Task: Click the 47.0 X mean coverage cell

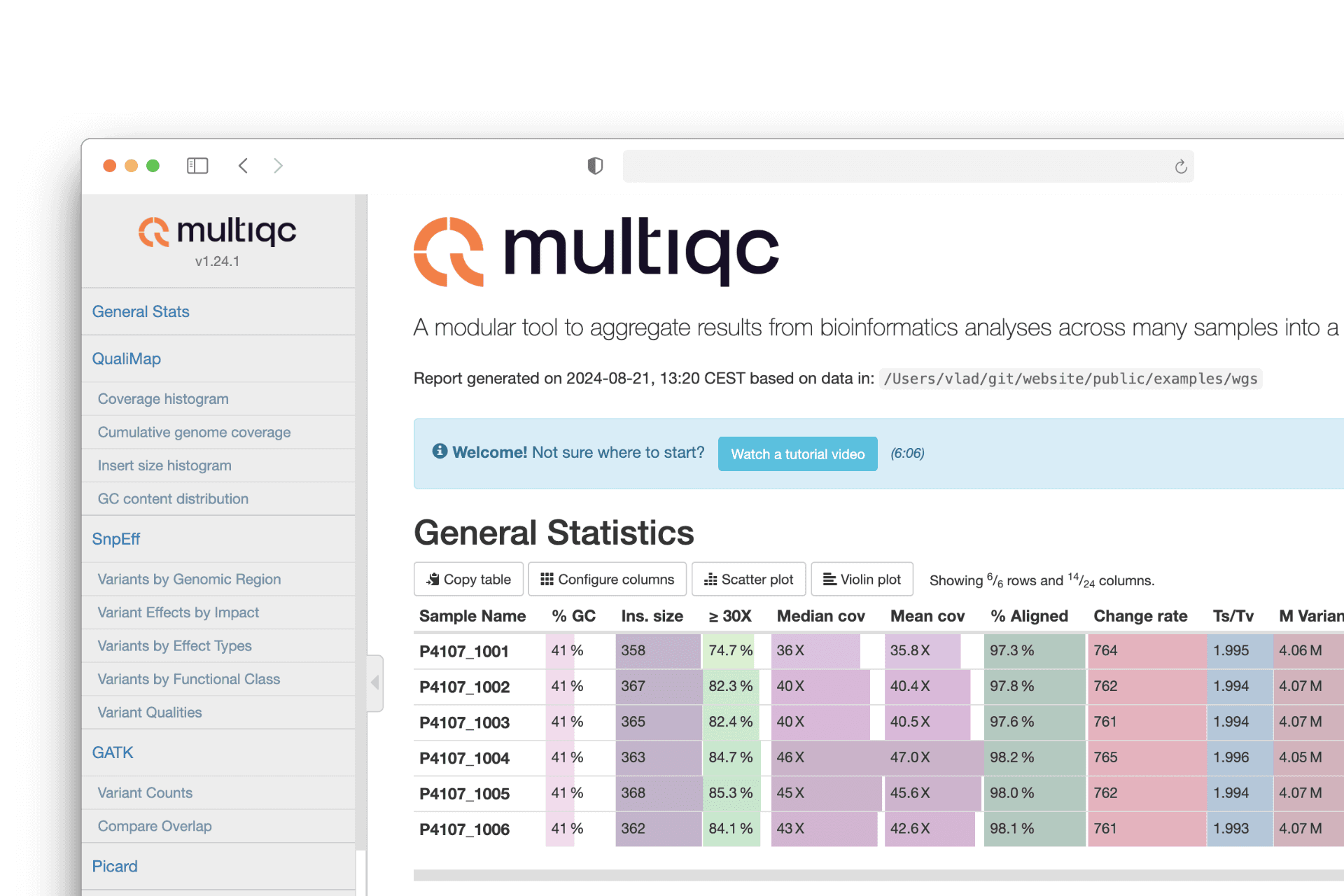Action: pyautogui.click(x=933, y=757)
